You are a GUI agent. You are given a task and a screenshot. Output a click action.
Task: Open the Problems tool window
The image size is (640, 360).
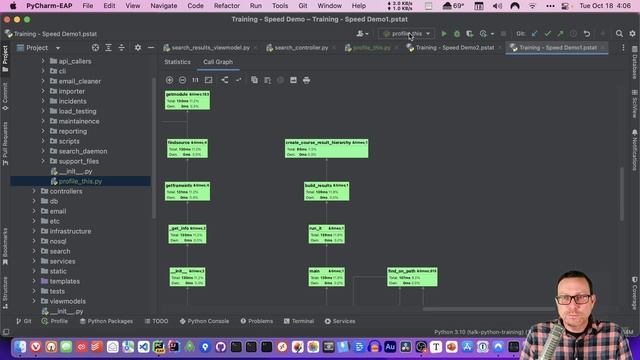click(257, 321)
